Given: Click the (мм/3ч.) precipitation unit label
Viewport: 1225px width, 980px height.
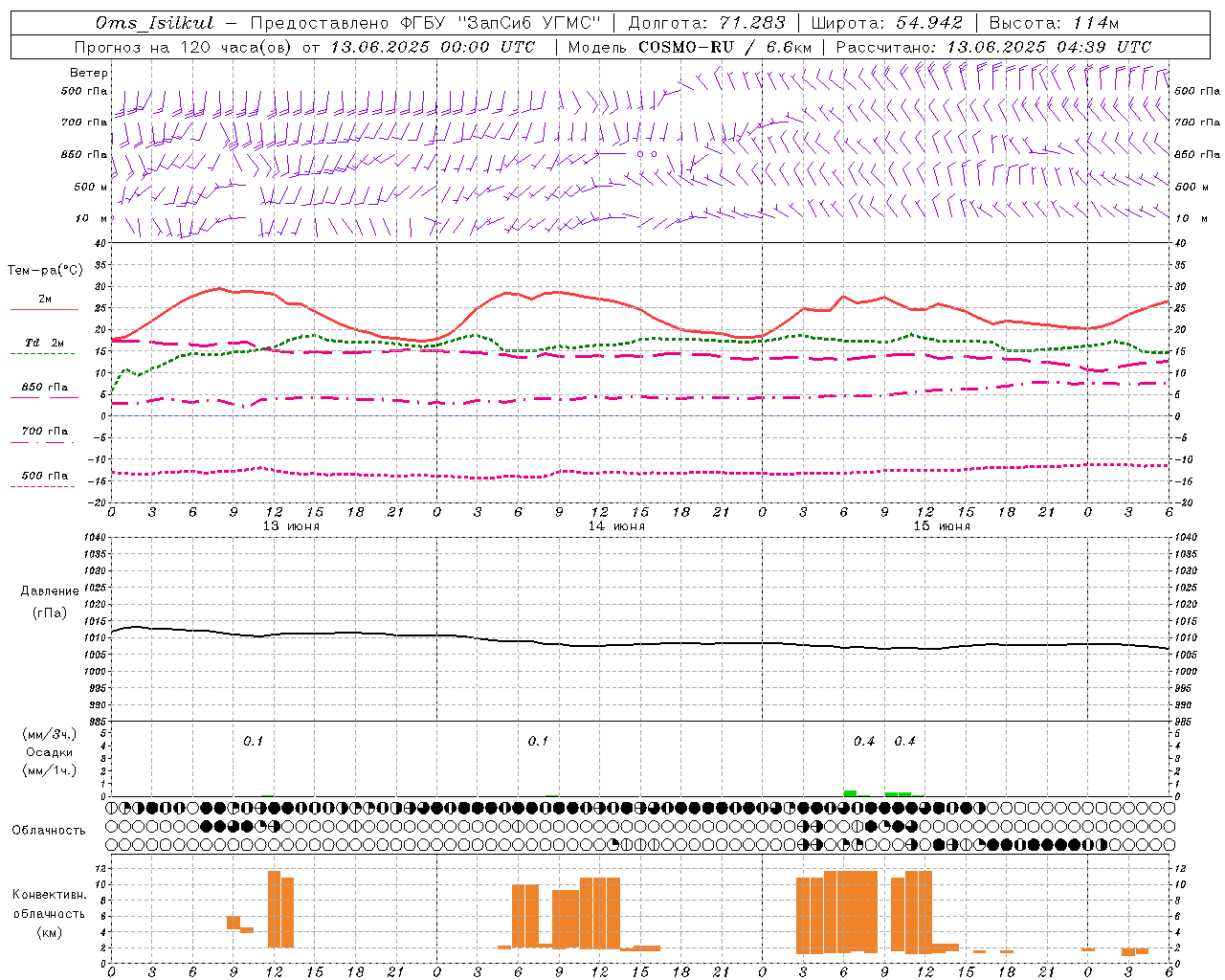Looking at the screenshot, I should [x=50, y=734].
